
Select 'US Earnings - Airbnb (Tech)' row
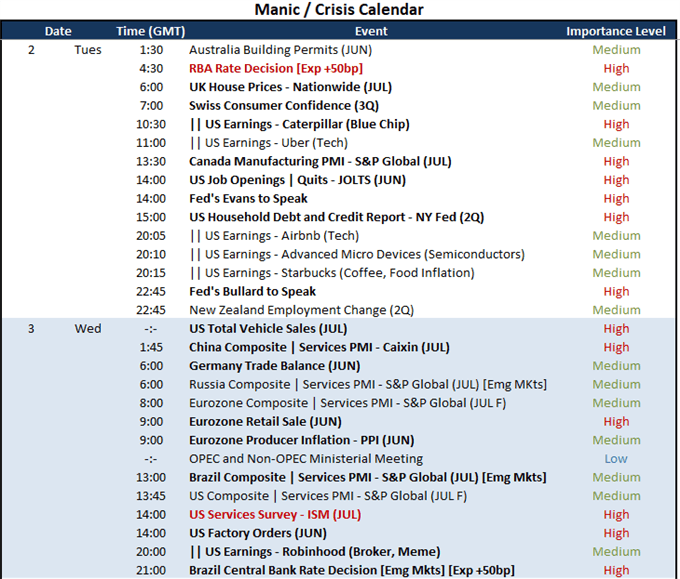point(275,236)
